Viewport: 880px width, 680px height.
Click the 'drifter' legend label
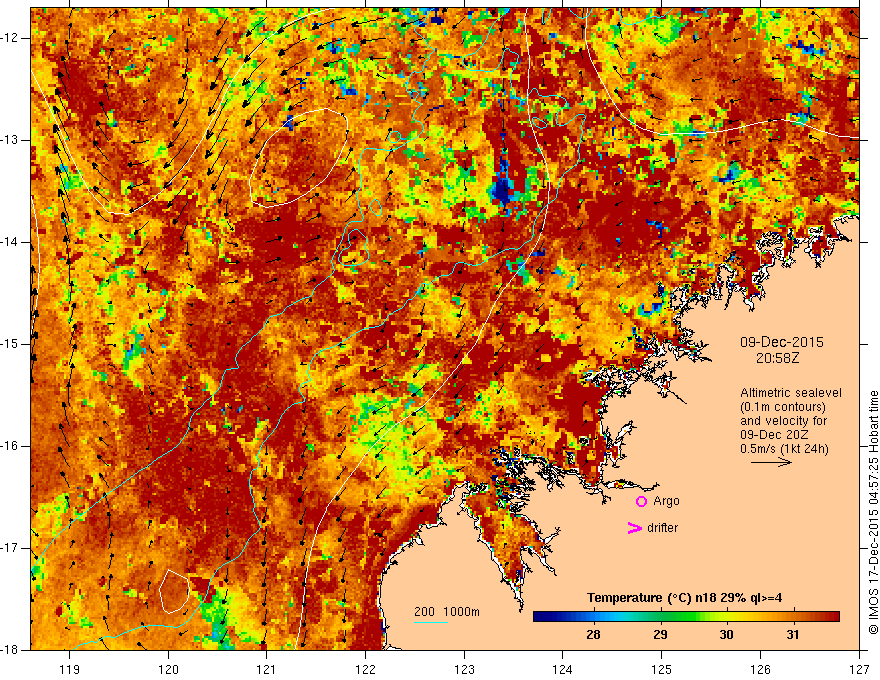[662, 528]
